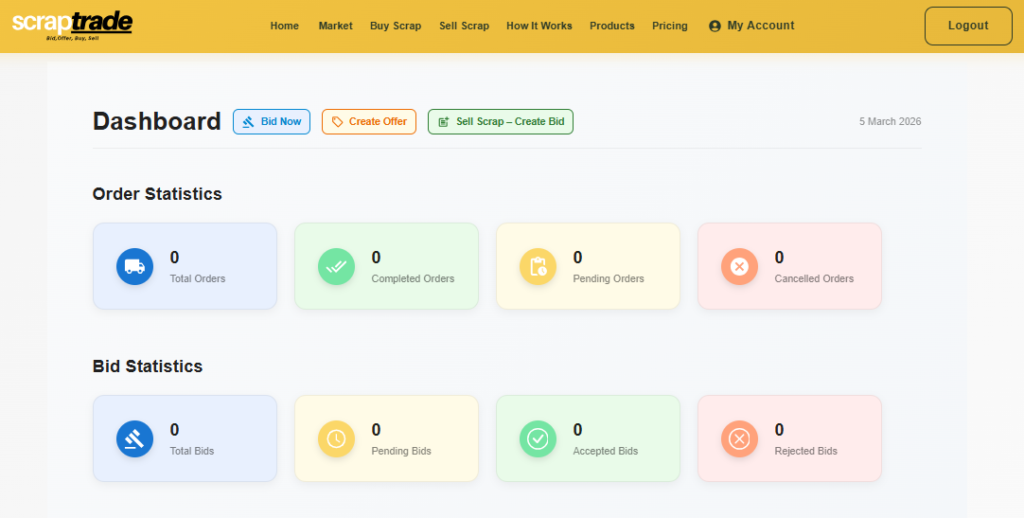1024x518 pixels.
Task: Click the Completed Orders double-check icon
Action: click(336, 266)
